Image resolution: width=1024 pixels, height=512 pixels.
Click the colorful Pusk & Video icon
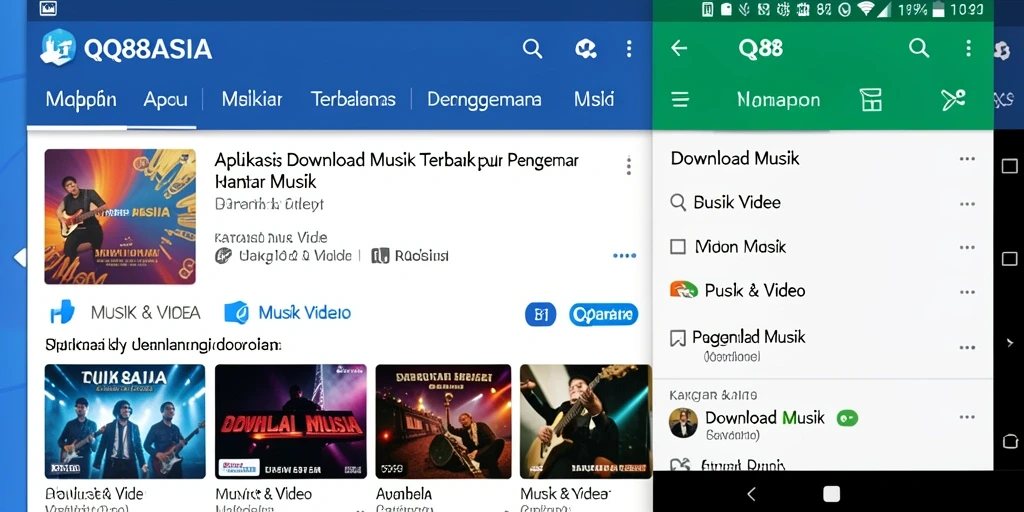coord(683,289)
